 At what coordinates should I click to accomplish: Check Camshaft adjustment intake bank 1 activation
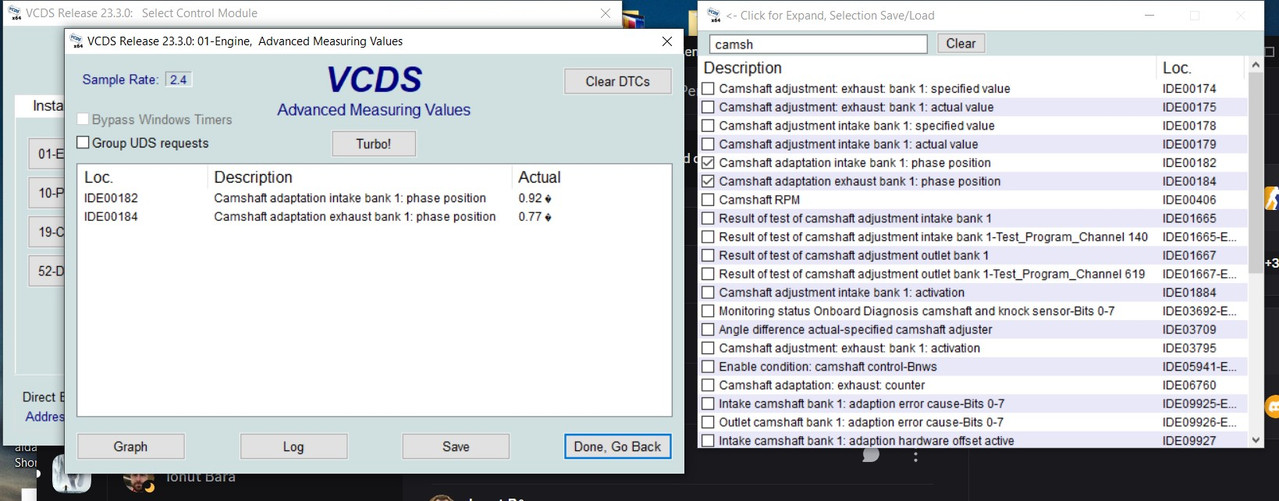pos(708,292)
